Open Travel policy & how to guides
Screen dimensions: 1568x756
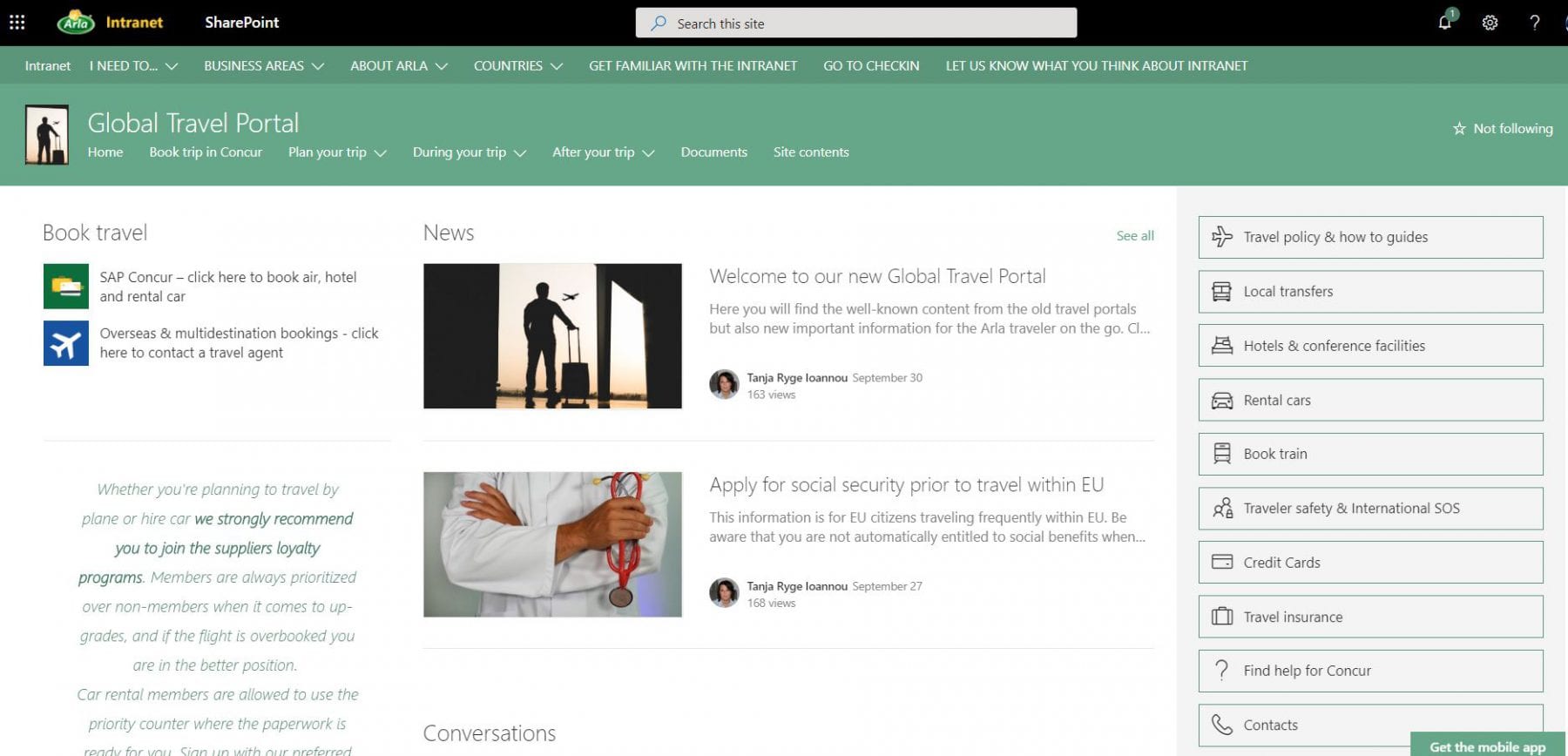tap(1370, 237)
